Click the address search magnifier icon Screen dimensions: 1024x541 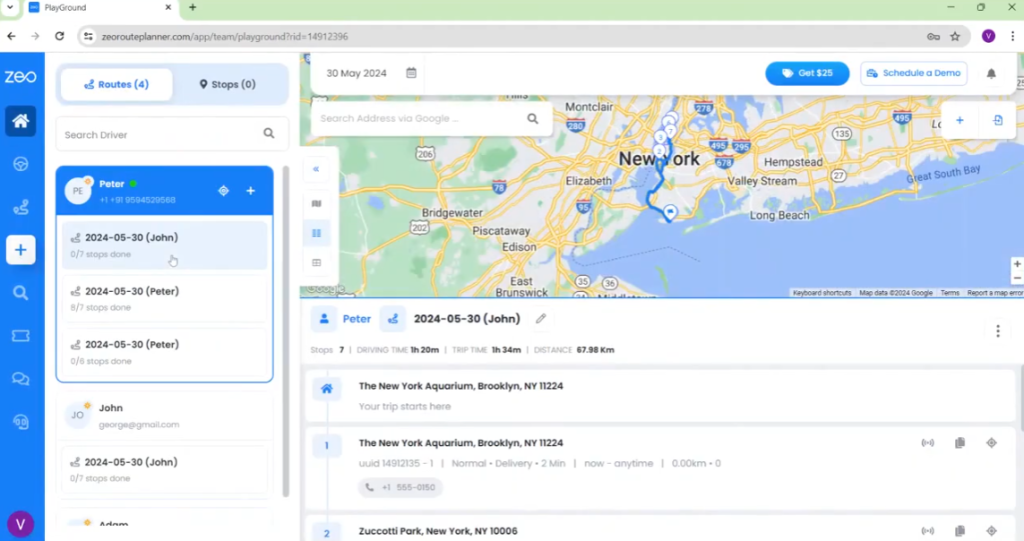(x=533, y=118)
